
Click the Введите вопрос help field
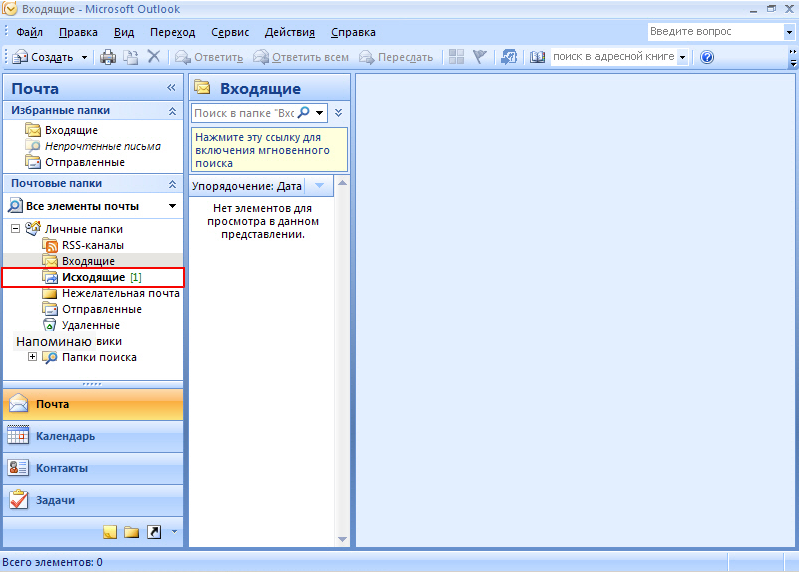(716, 32)
